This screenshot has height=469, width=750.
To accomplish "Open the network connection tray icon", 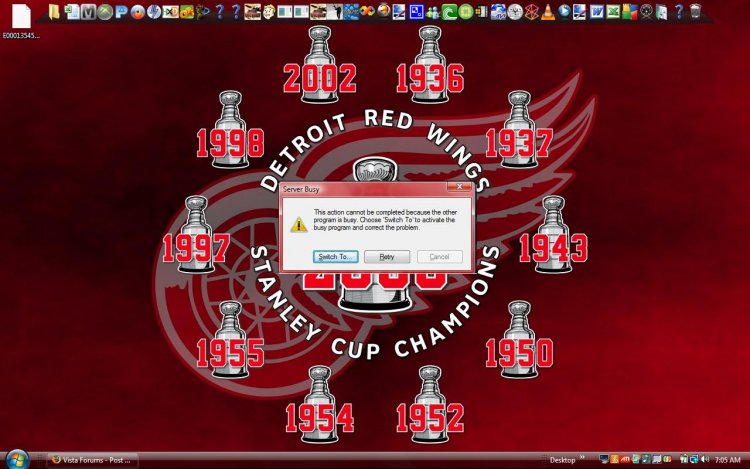I will [694, 459].
